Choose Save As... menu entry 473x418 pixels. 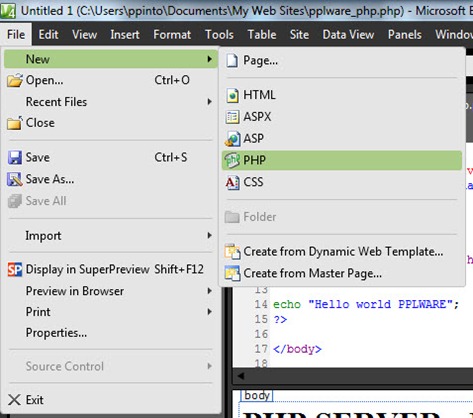[111, 179]
